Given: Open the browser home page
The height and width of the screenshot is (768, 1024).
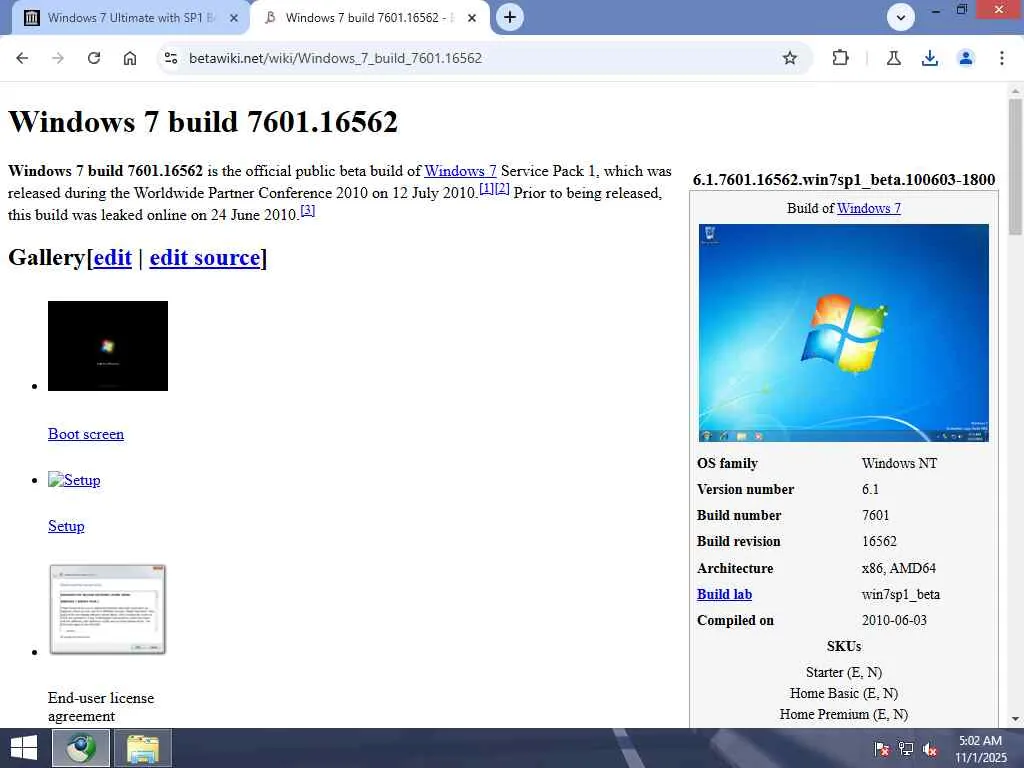Looking at the screenshot, I should [130, 58].
